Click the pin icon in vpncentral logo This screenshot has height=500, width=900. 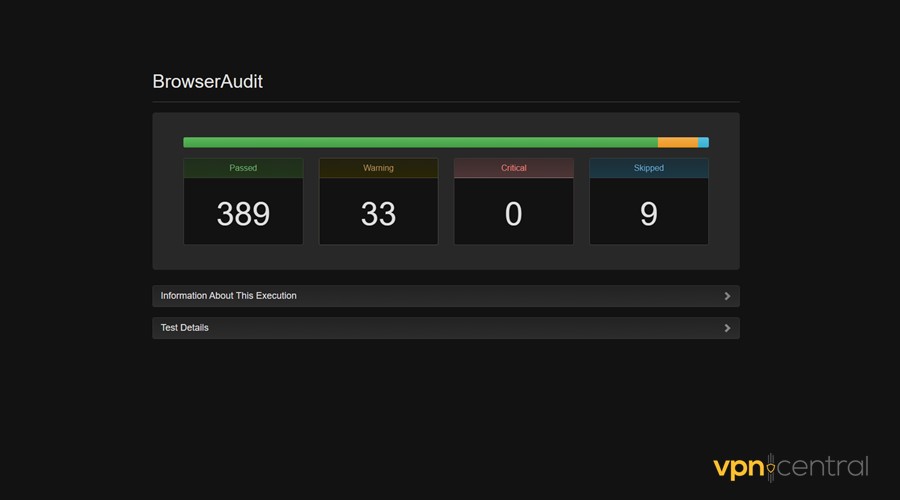[x=771, y=468]
